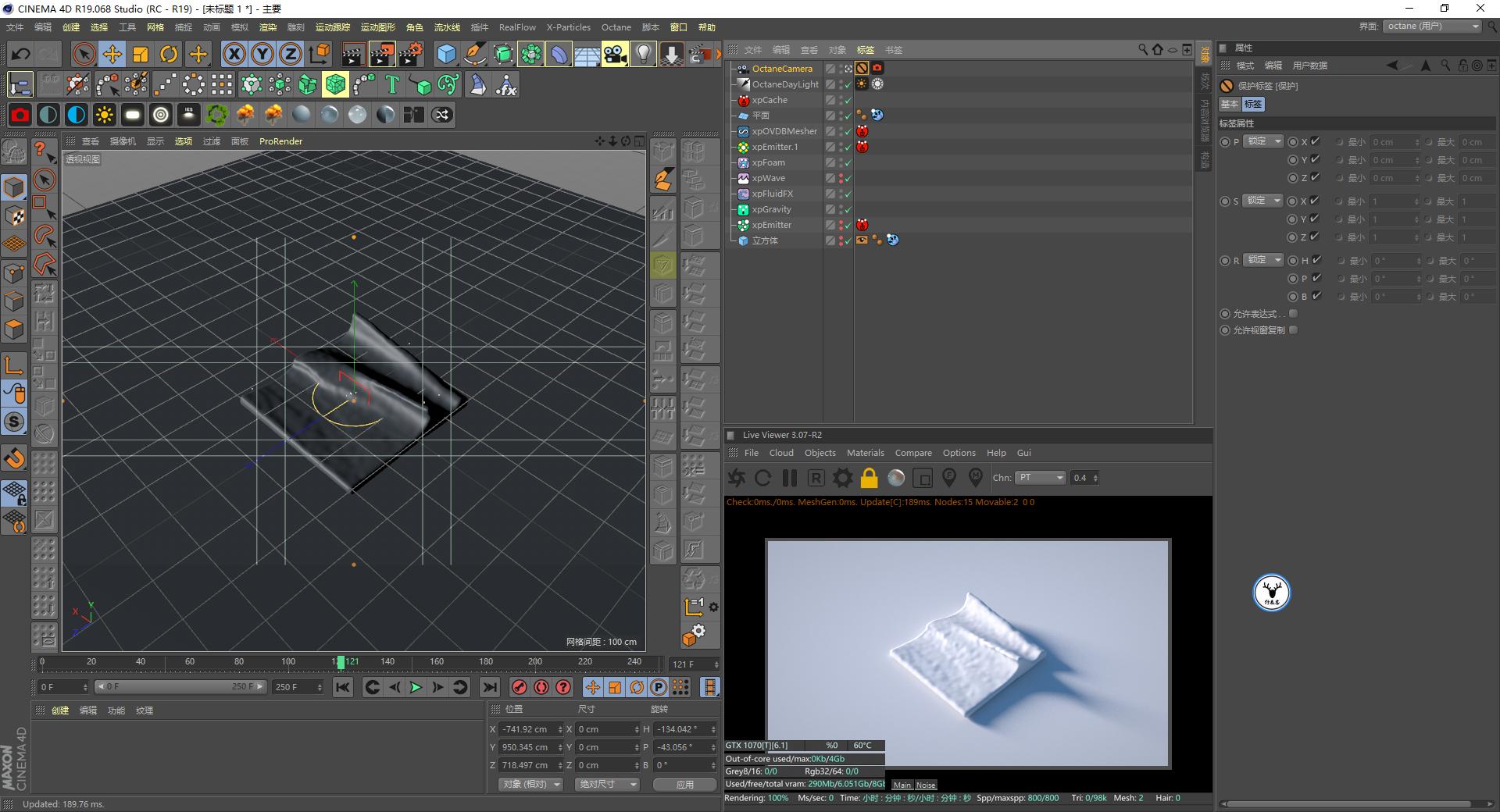Open the Chn PT kernel dropdown

click(1041, 478)
